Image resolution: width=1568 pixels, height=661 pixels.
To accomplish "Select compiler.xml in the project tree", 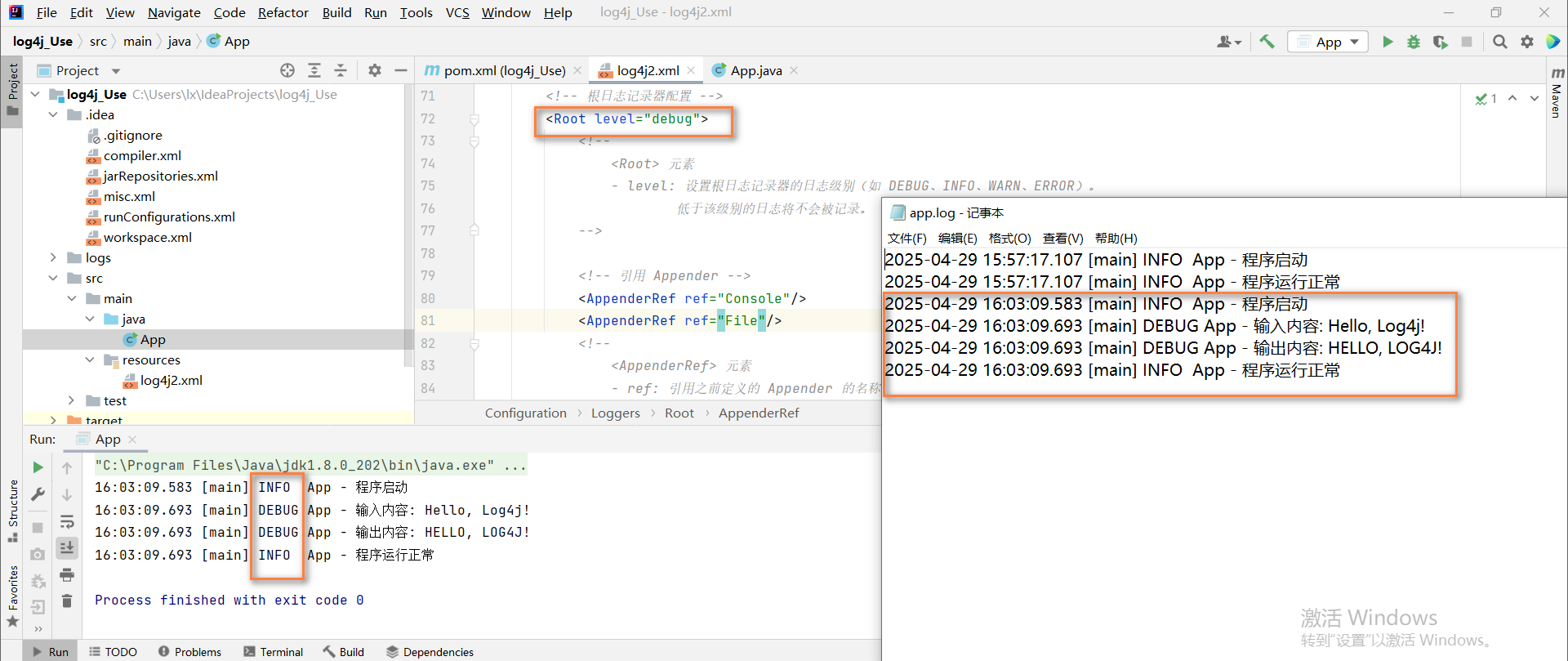I will 142,156.
